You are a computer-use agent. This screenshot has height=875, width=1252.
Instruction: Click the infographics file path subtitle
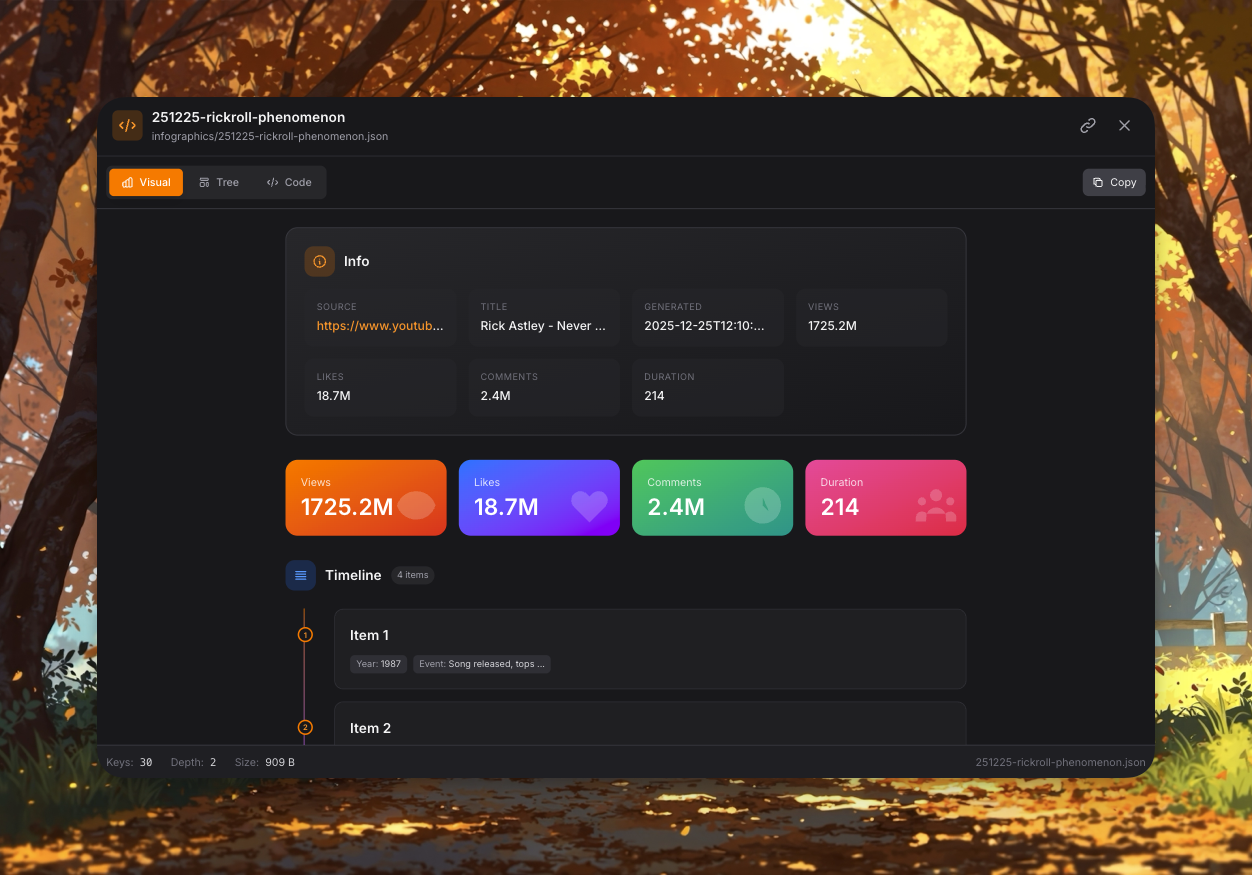pos(270,136)
